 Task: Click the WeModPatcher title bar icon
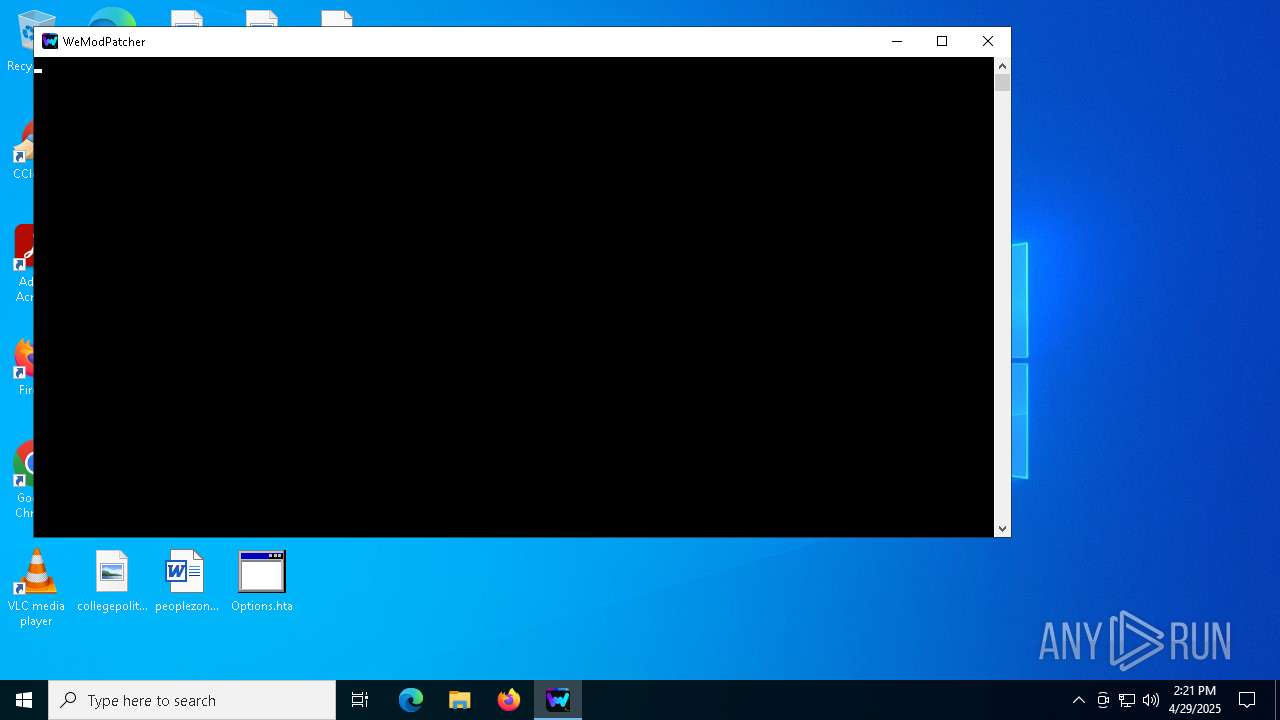pos(50,41)
